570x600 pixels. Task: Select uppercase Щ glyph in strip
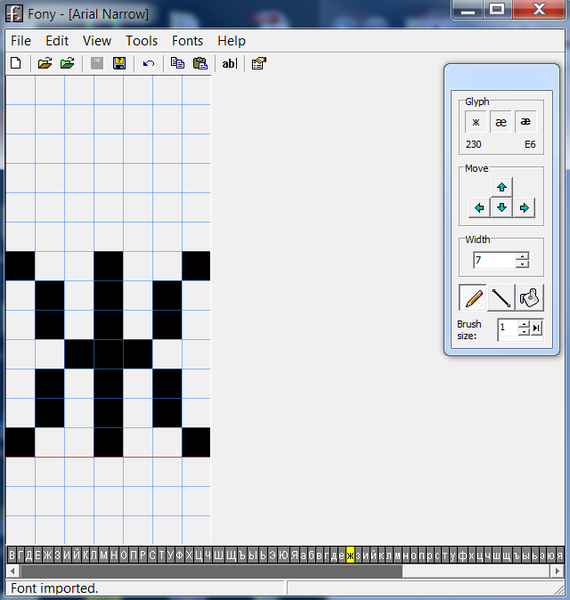pyautogui.click(x=231, y=555)
